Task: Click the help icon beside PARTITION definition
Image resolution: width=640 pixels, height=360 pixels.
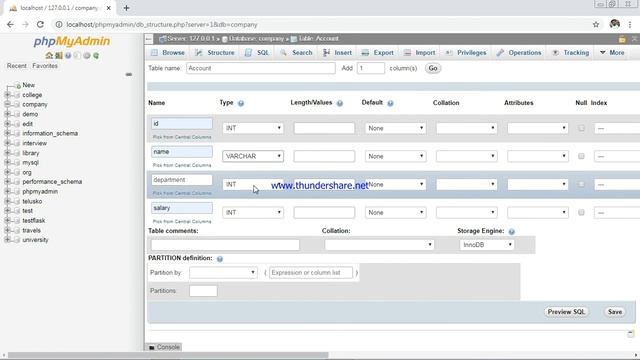Action: tap(220, 259)
